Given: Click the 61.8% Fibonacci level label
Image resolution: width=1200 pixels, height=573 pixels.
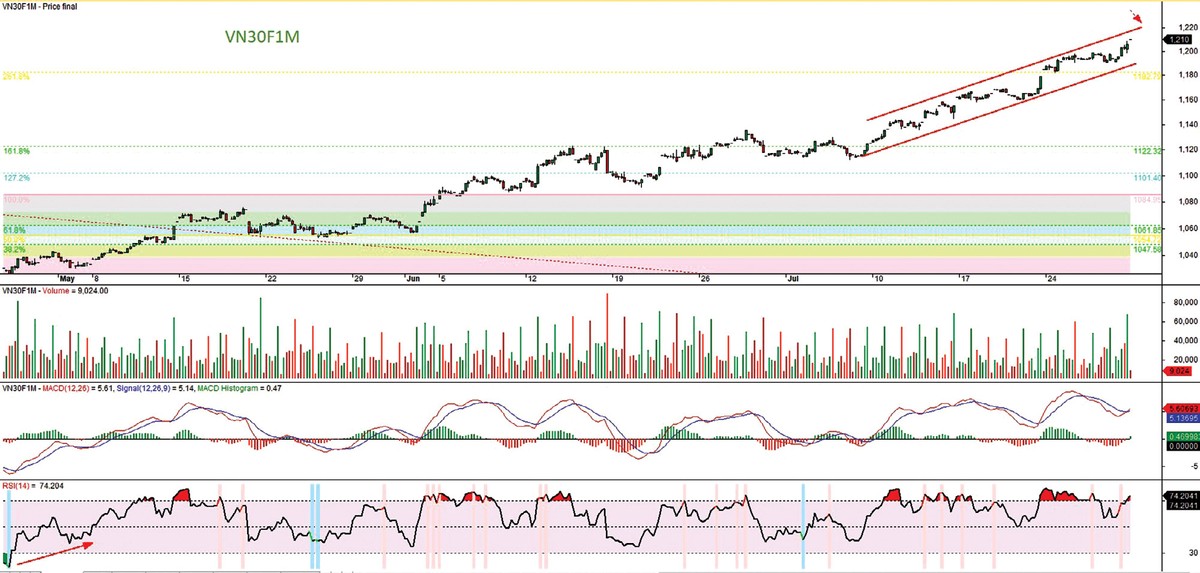Looking at the screenshot, I should (15, 229).
